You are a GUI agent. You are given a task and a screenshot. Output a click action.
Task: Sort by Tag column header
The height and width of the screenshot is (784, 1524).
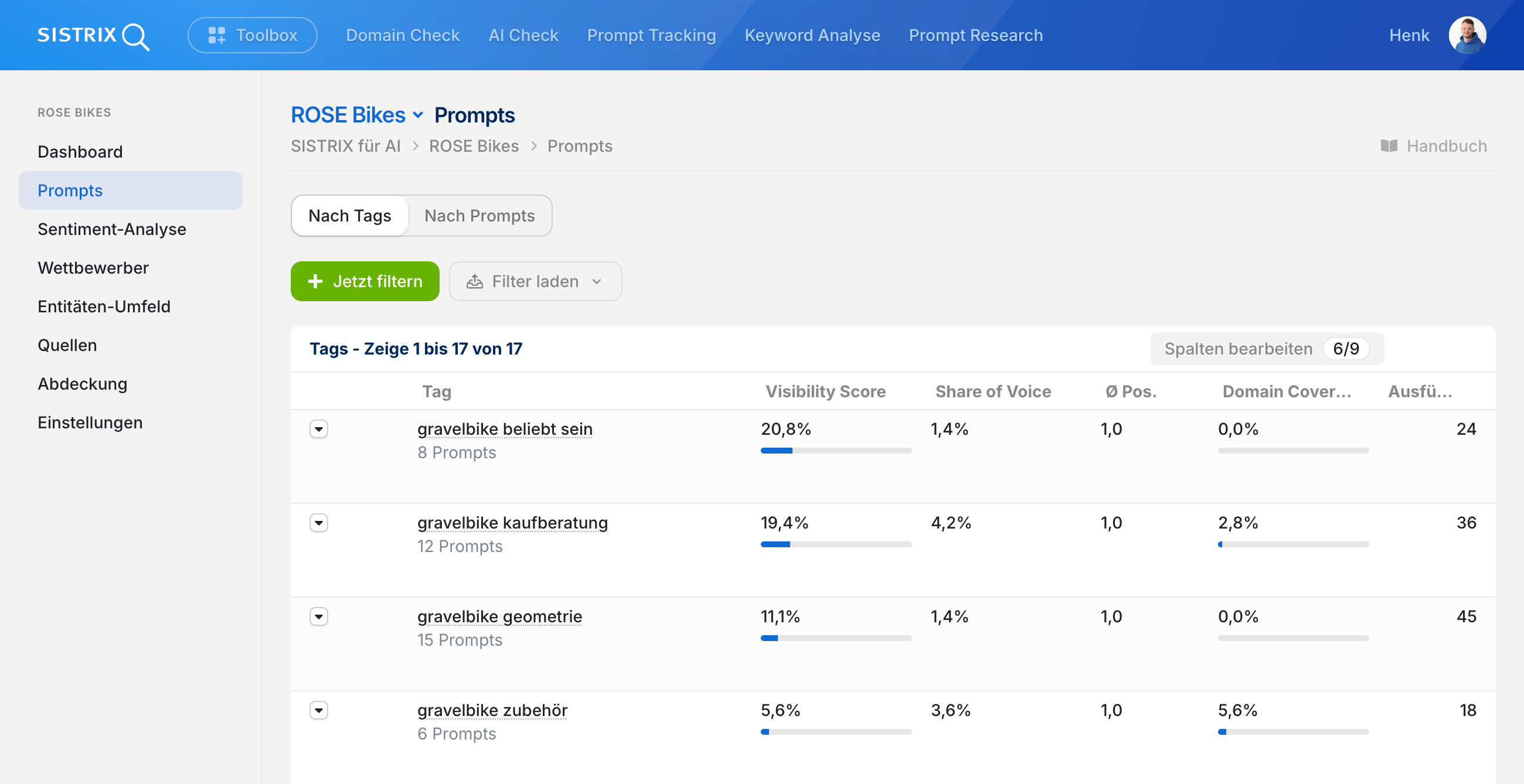click(437, 391)
